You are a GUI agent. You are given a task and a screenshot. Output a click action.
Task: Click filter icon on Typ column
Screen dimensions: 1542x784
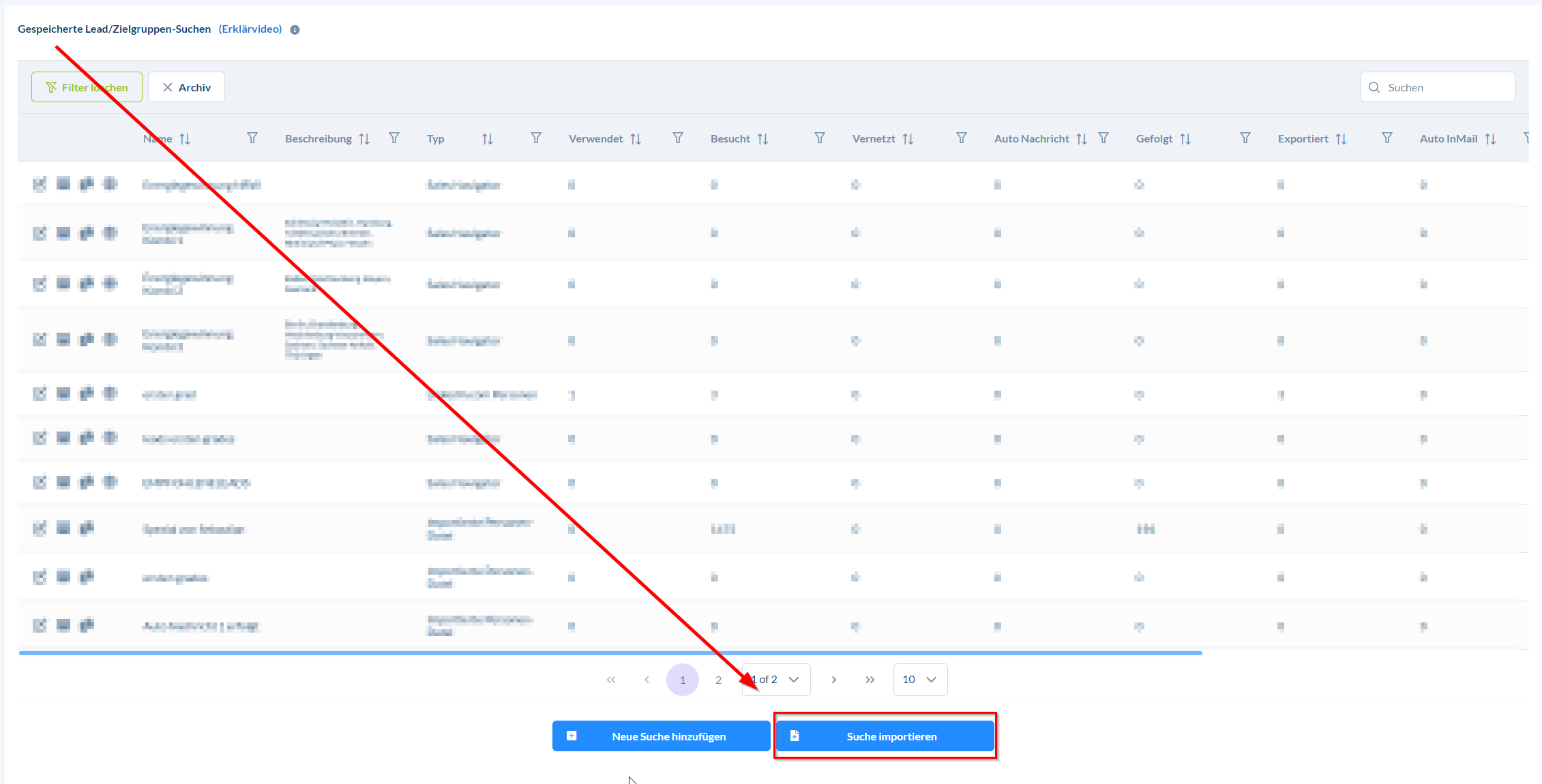click(x=536, y=138)
